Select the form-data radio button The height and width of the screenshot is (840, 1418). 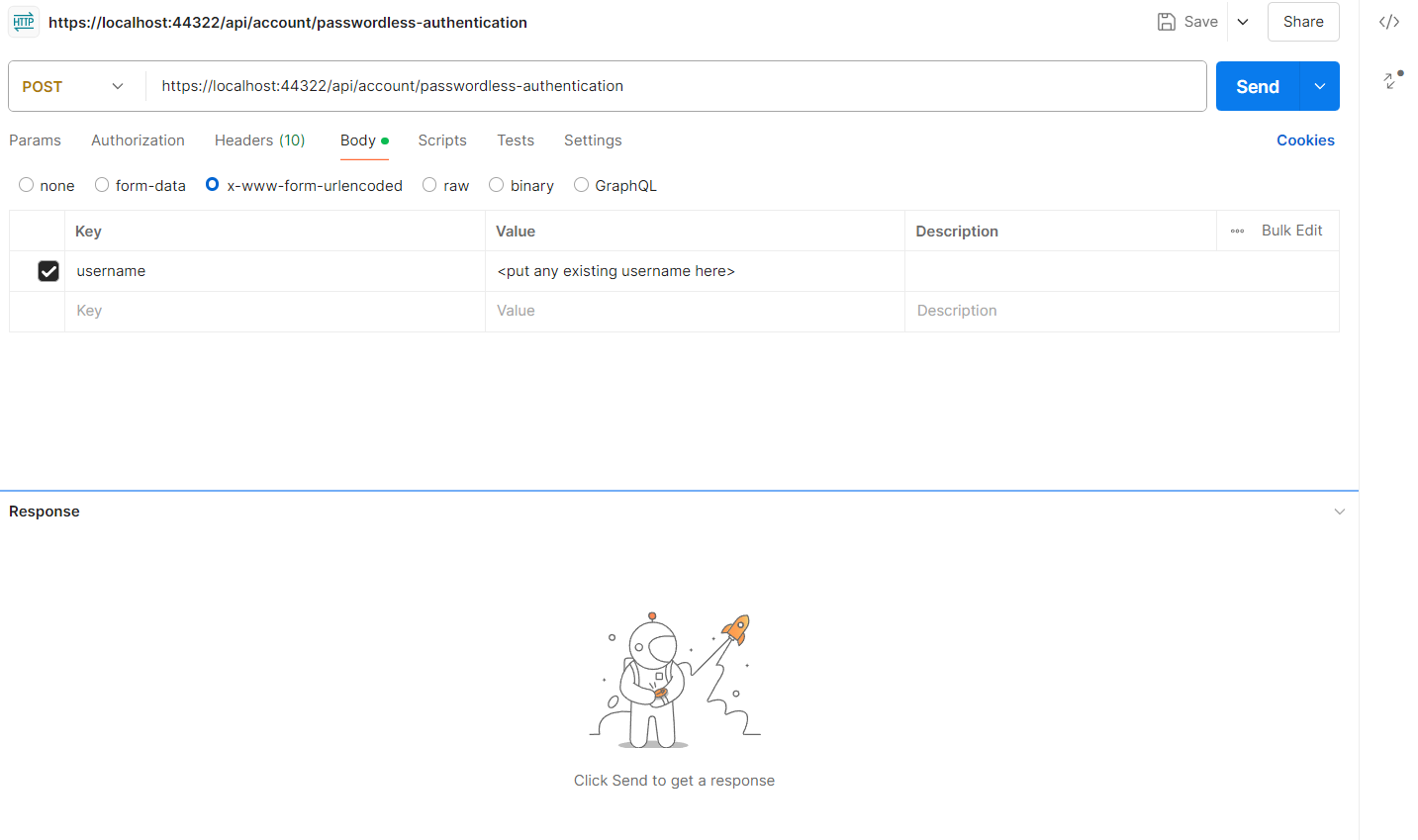click(102, 185)
